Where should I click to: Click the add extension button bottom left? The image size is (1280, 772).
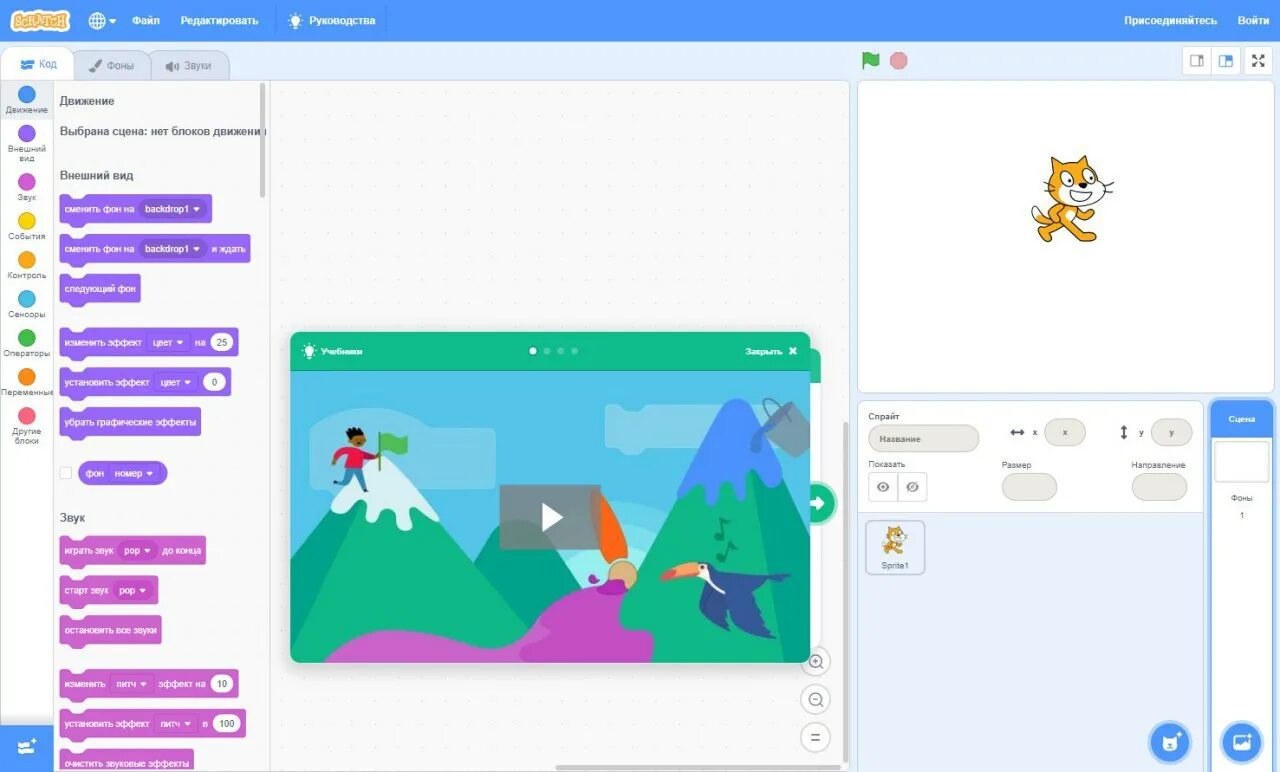[x=27, y=747]
